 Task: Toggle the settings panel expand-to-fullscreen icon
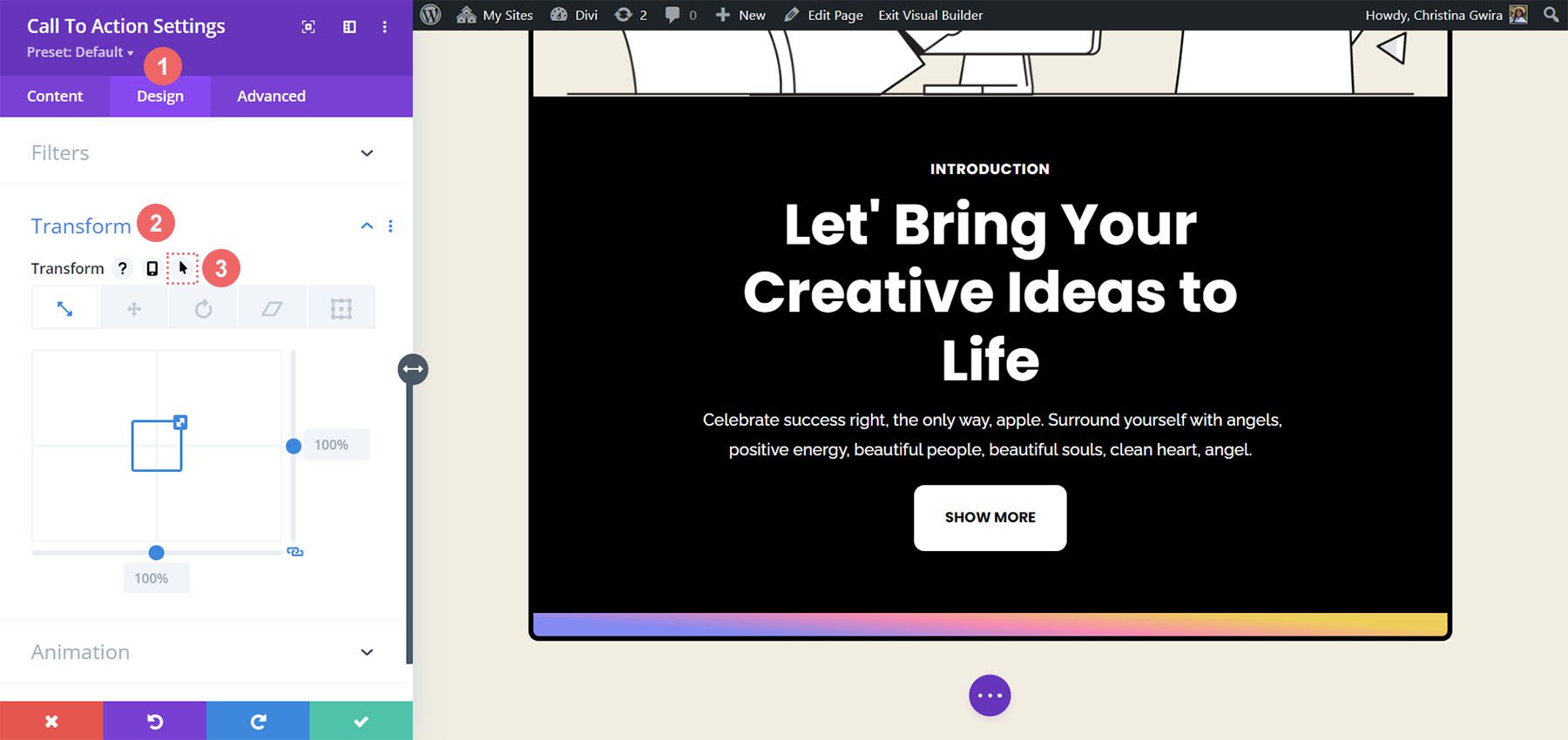coord(308,27)
